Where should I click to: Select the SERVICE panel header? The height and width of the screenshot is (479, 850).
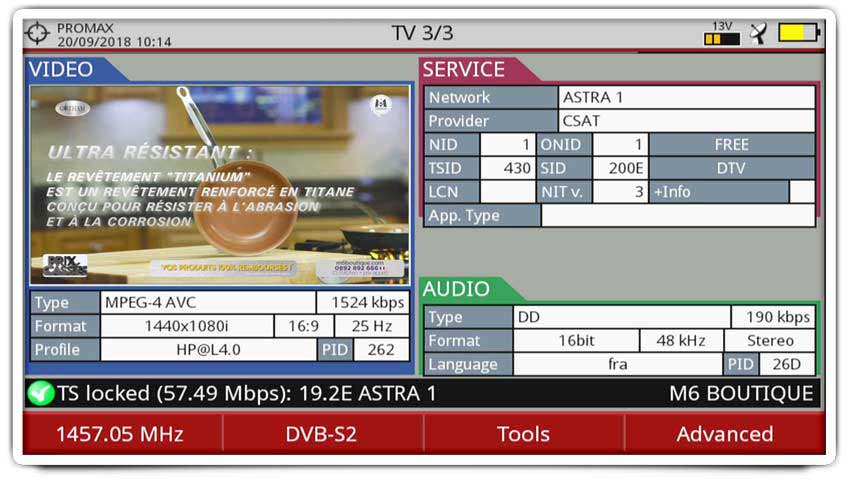pos(464,70)
